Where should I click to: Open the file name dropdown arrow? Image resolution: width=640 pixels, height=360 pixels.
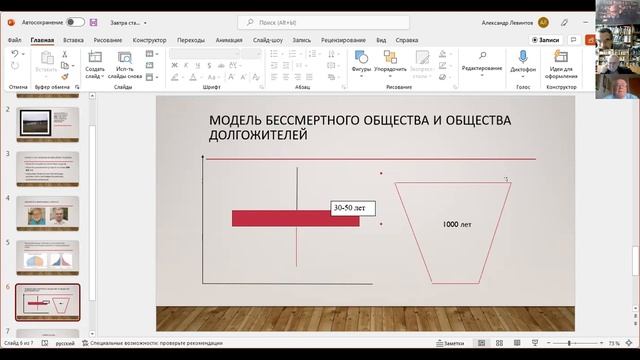click(x=145, y=23)
